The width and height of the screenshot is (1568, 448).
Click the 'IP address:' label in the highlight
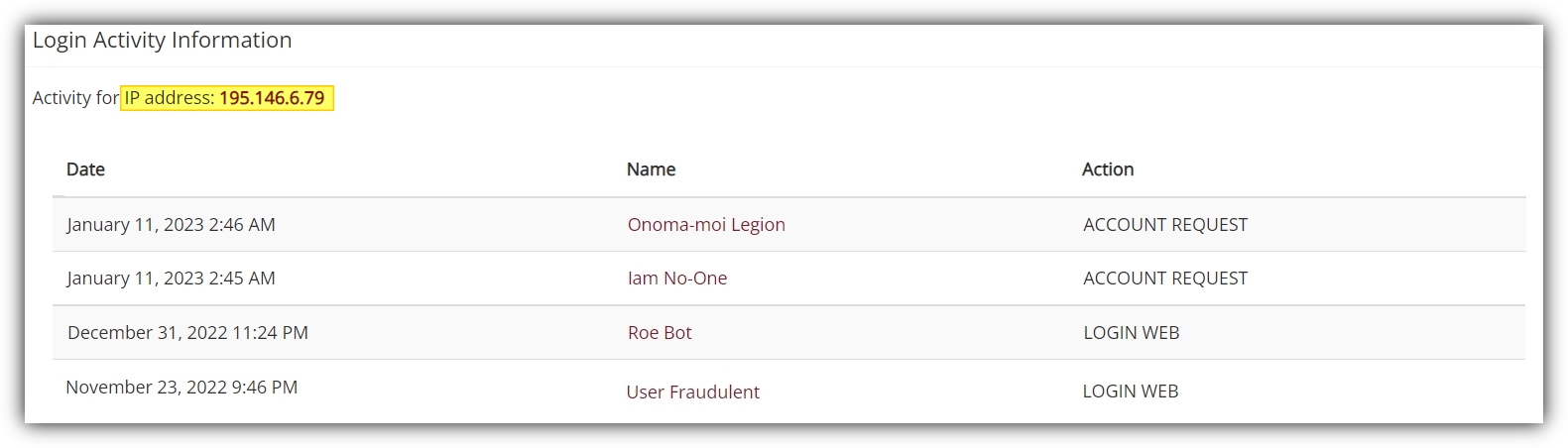point(169,98)
